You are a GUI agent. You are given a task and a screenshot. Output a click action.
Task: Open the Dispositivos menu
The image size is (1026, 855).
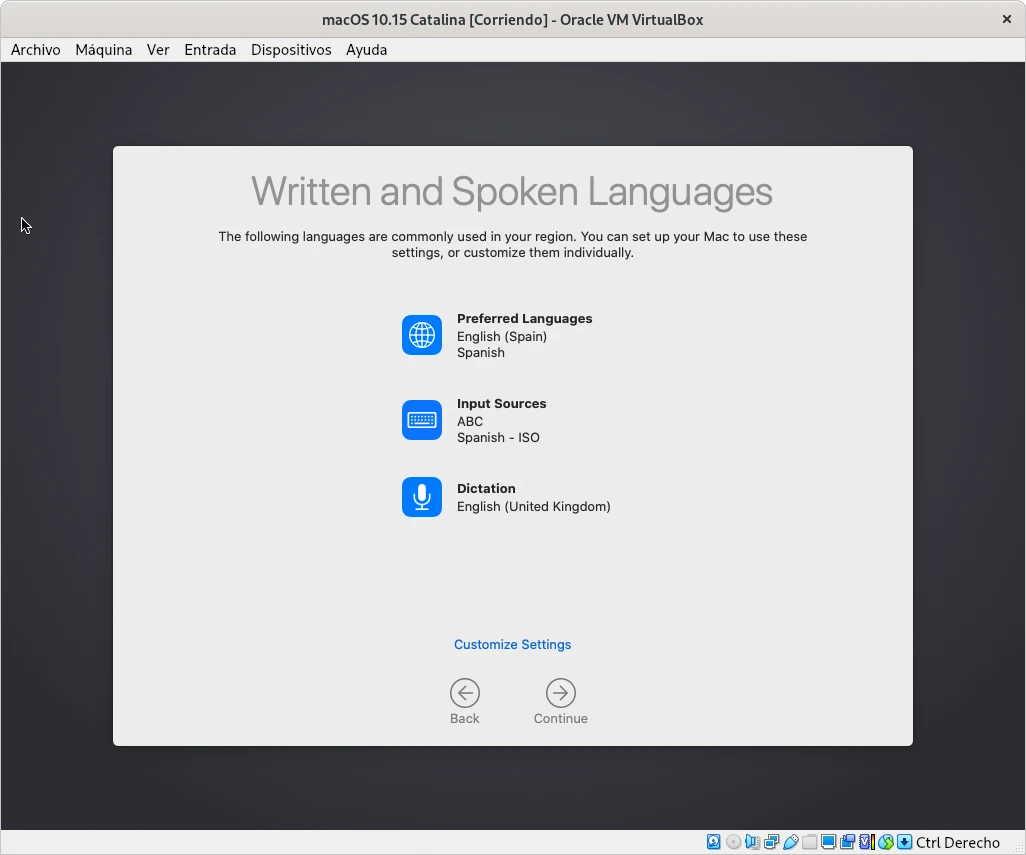point(291,50)
